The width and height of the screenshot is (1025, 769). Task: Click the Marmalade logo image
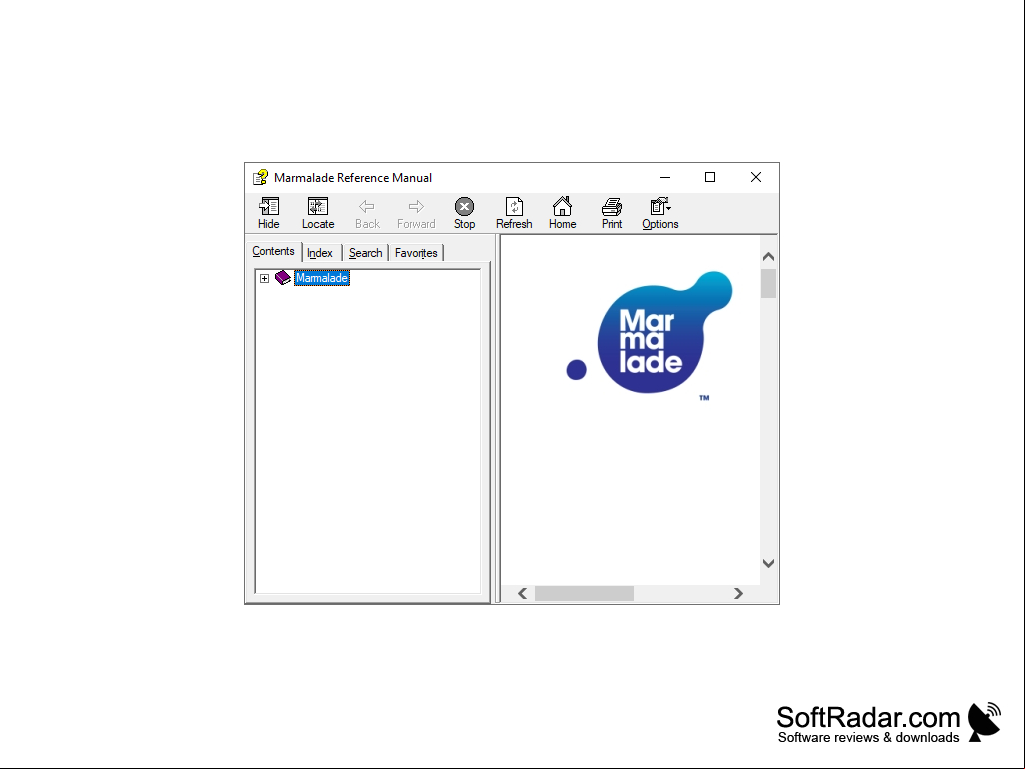649,335
